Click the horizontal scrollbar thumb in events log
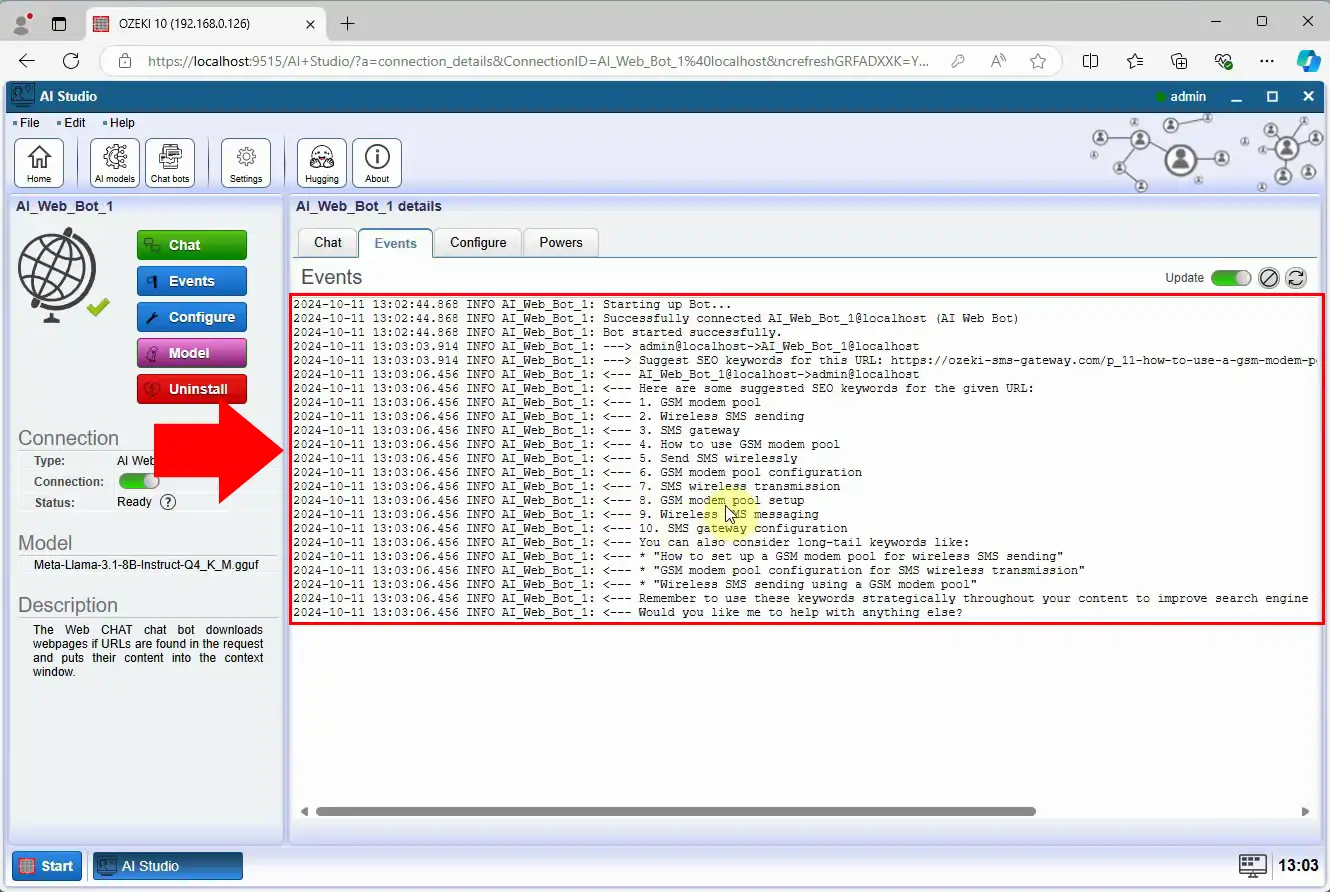Image resolution: width=1330 pixels, height=892 pixels. tap(676, 812)
